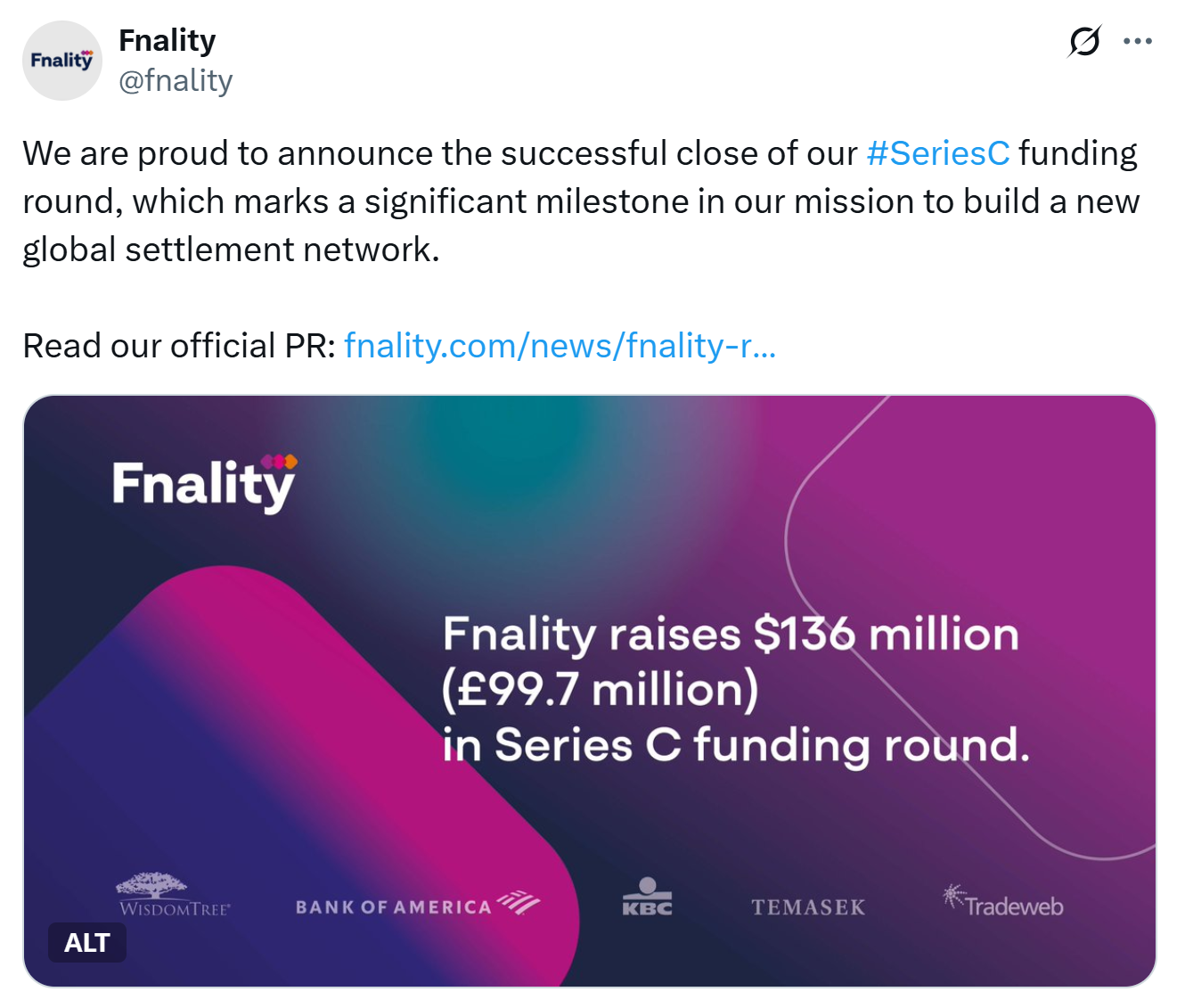Open the three-dot more options menu
The width and height of the screenshot is (1185, 1008).
tap(1138, 41)
